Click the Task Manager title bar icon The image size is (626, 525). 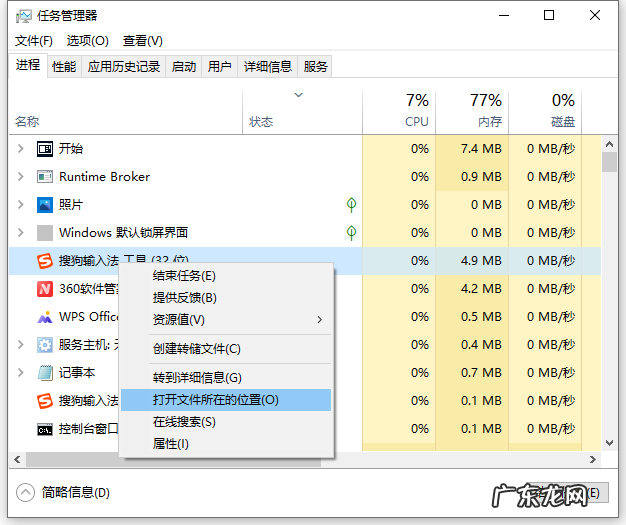24,16
